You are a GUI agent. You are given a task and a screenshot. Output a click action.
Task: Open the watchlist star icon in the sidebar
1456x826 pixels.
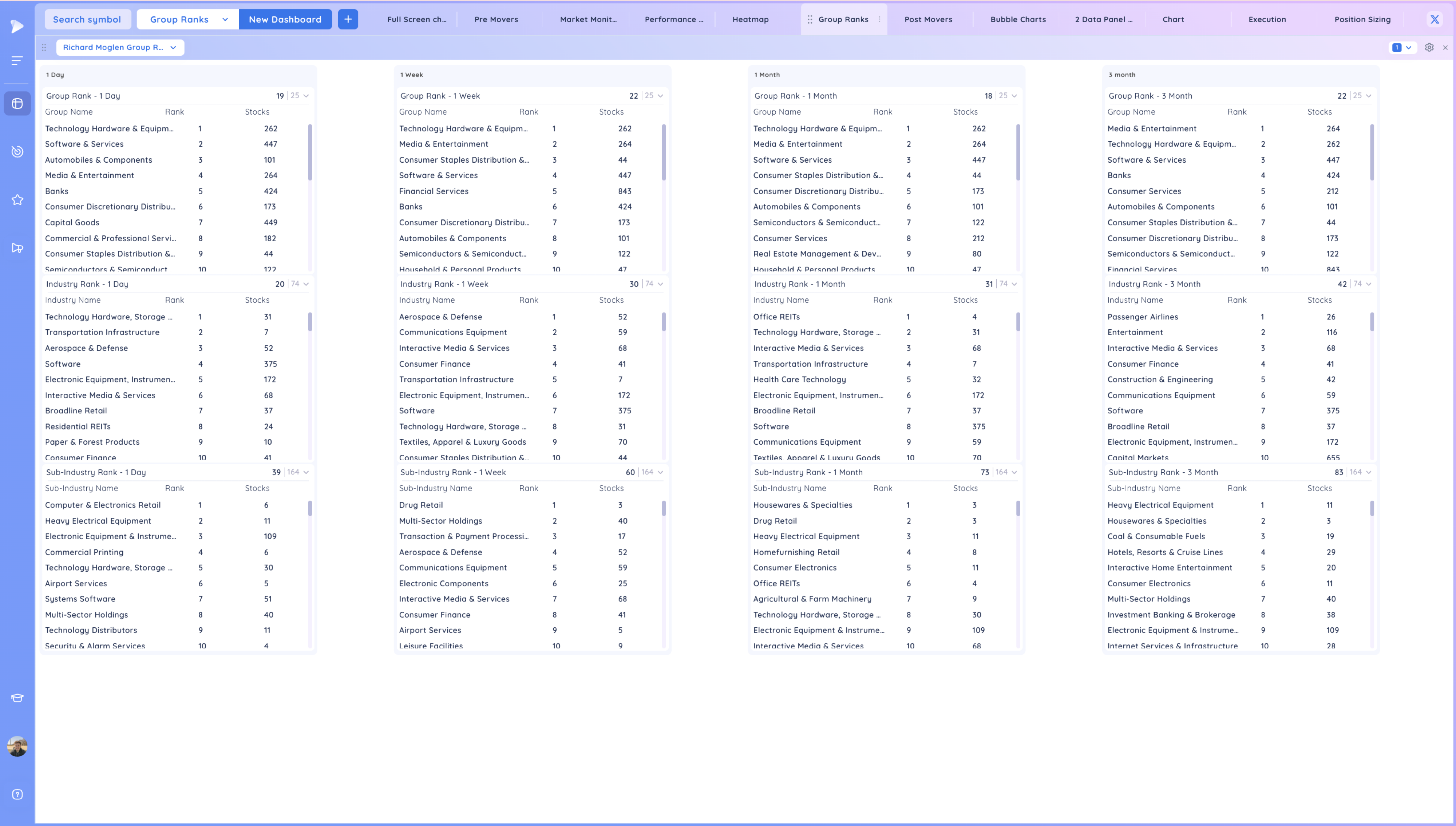coord(17,200)
